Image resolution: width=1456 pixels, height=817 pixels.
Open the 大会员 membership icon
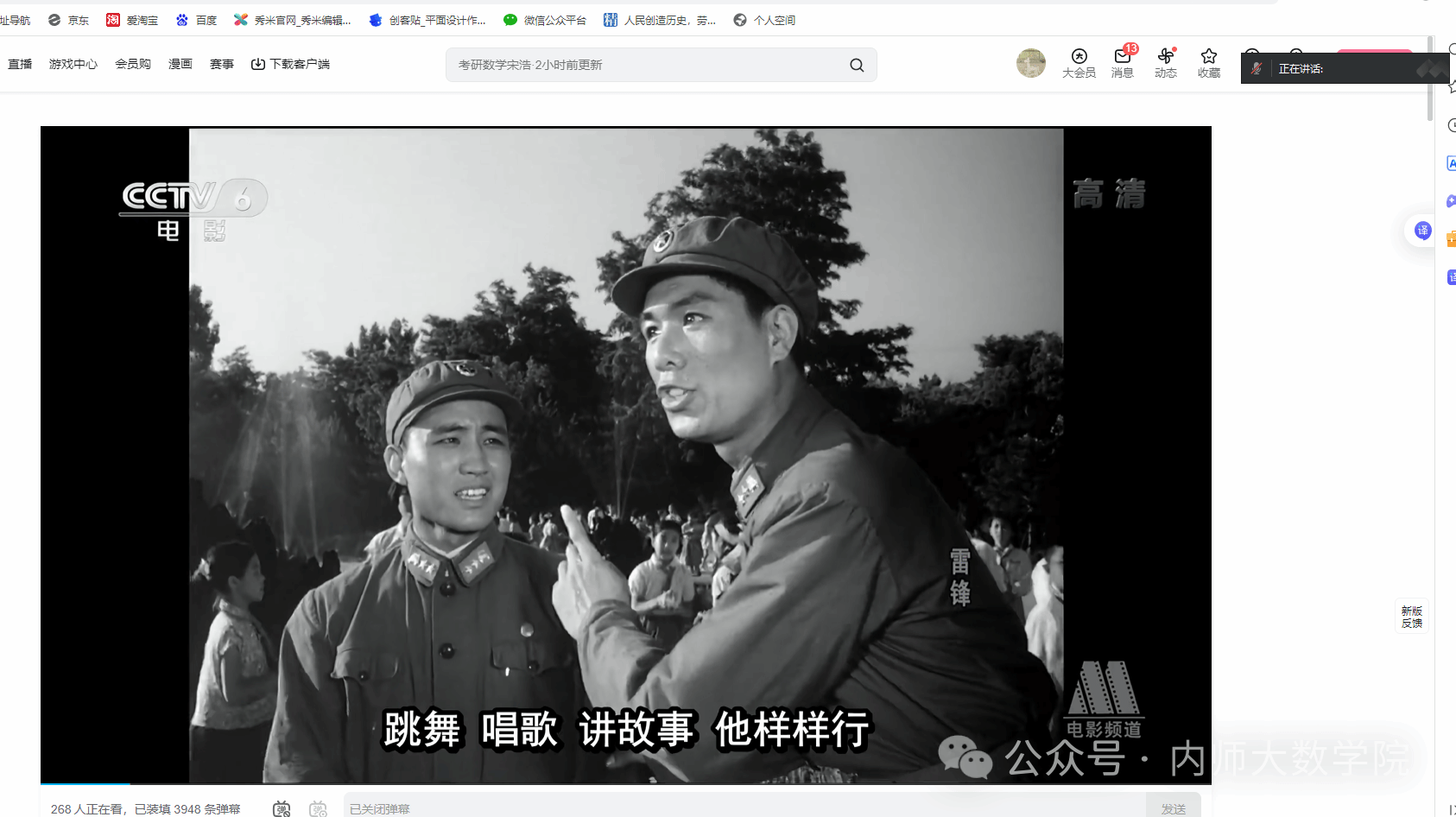click(1079, 63)
